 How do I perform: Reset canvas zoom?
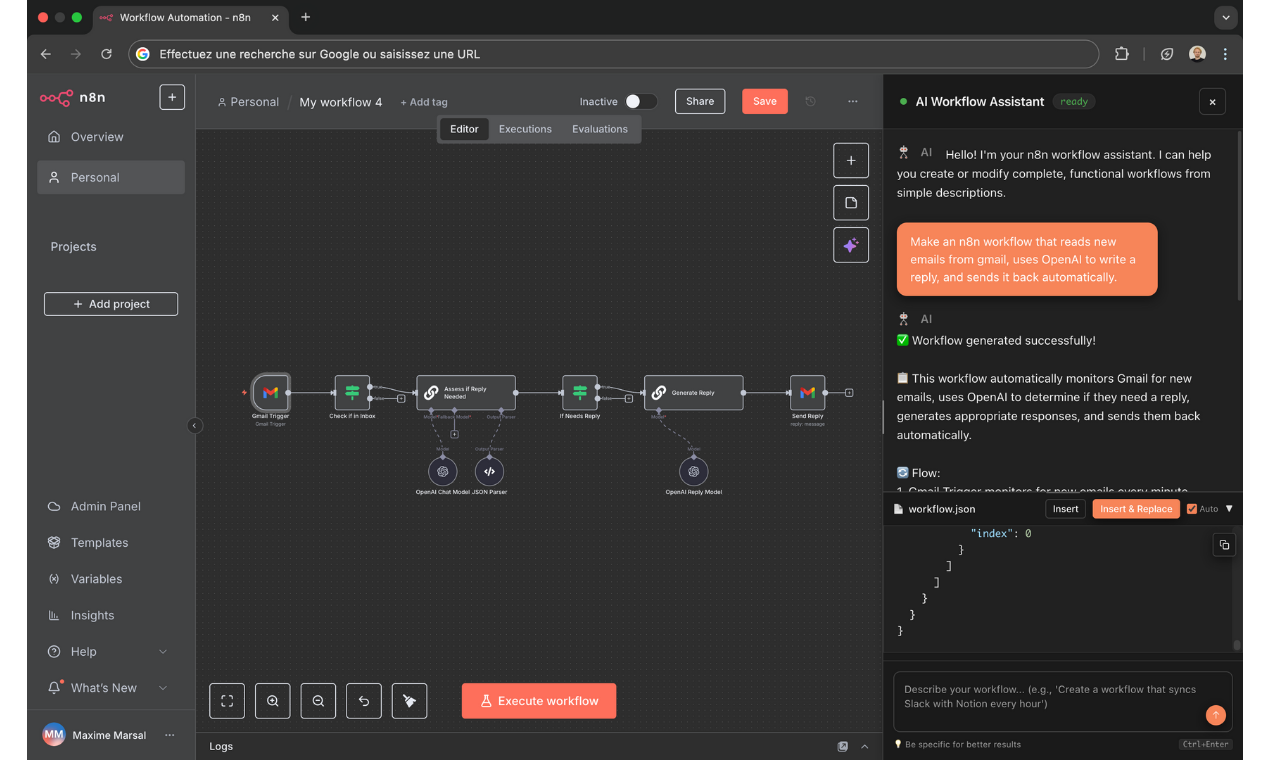pyautogui.click(x=364, y=701)
